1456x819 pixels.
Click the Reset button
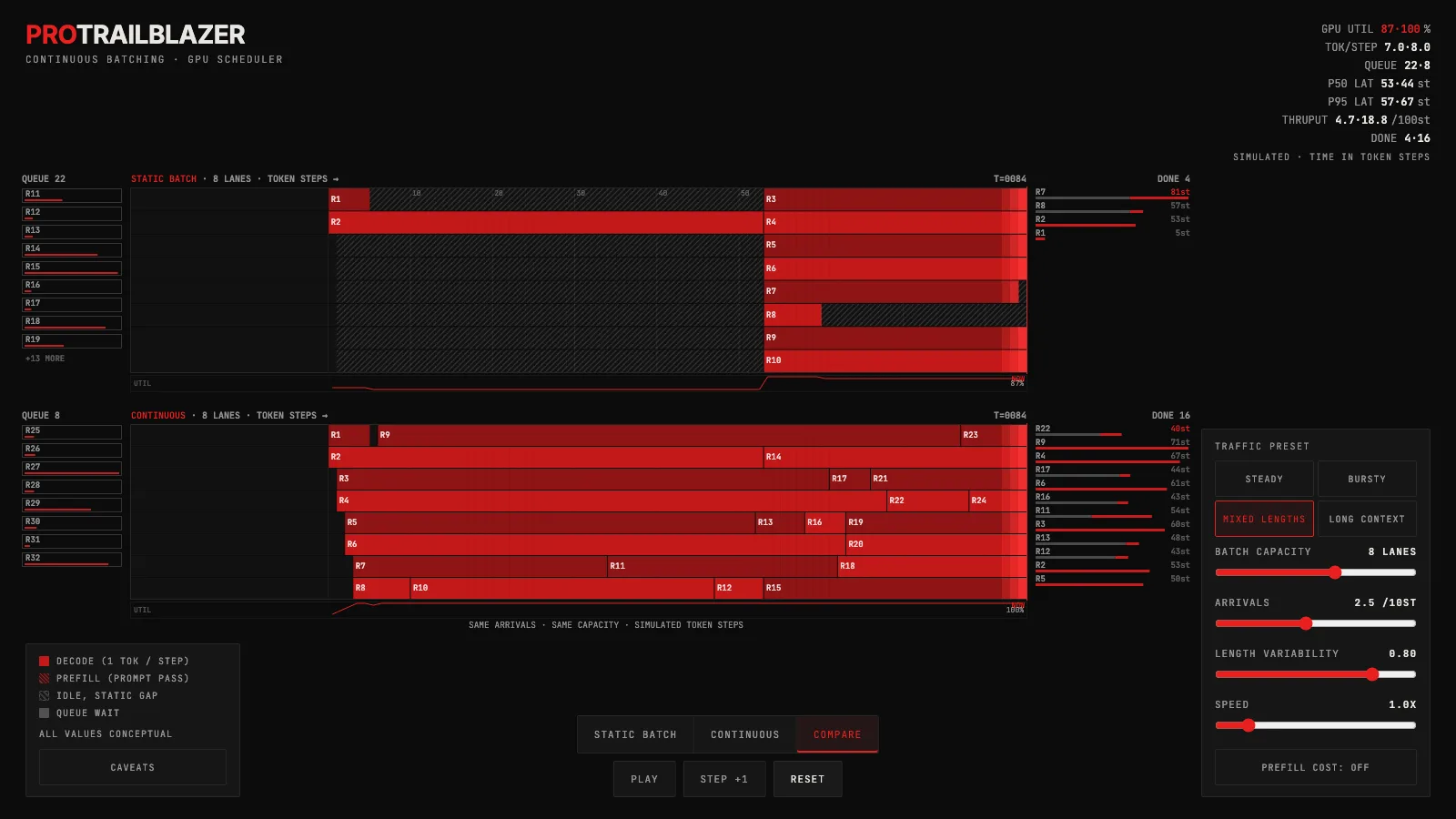point(807,779)
